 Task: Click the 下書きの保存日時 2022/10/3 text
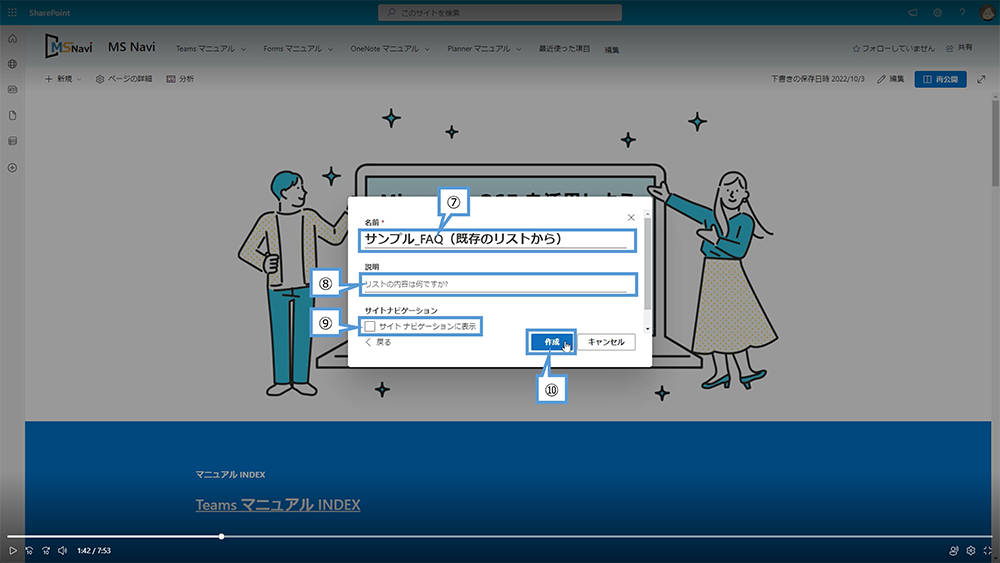817,79
